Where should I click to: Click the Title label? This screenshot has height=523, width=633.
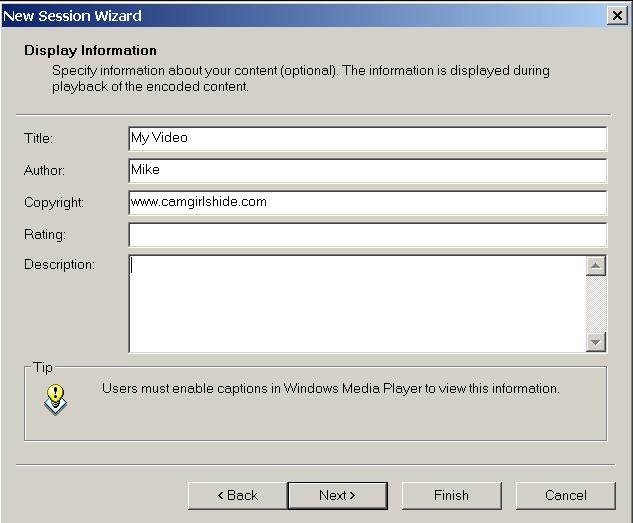pos(38,138)
